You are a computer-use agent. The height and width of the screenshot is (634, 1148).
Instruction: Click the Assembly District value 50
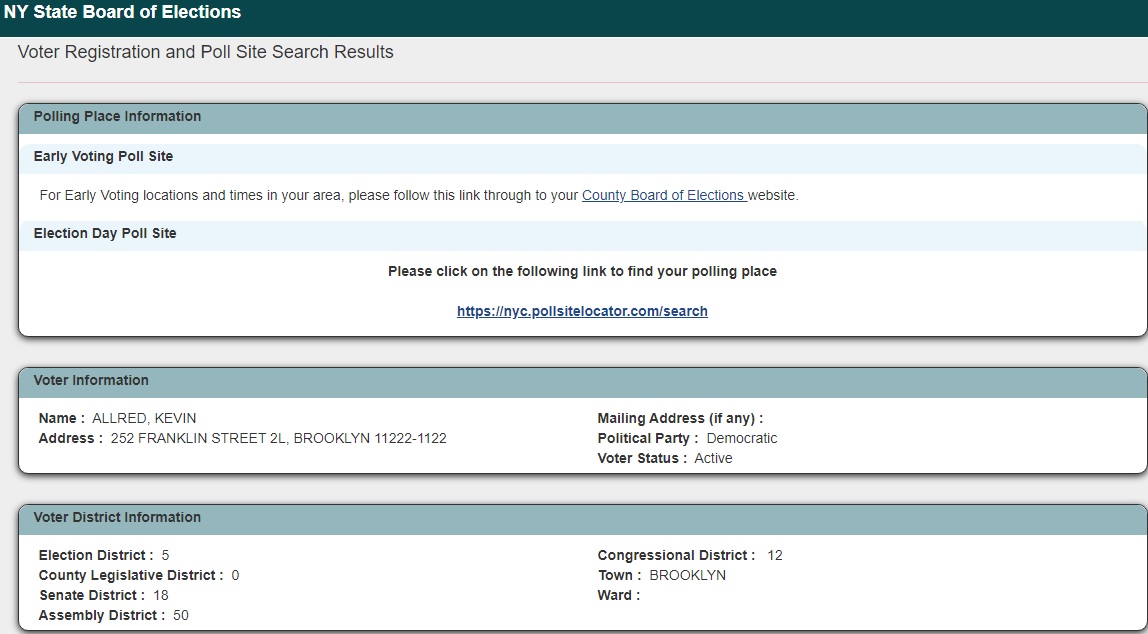(x=181, y=616)
